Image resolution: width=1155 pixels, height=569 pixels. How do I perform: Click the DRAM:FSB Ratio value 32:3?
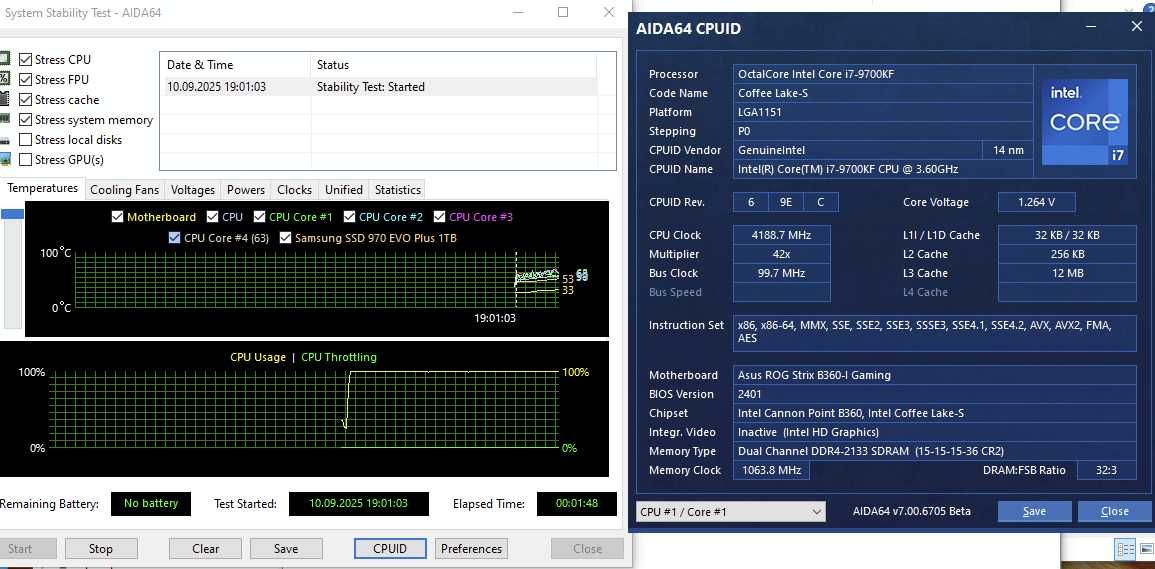point(1106,470)
